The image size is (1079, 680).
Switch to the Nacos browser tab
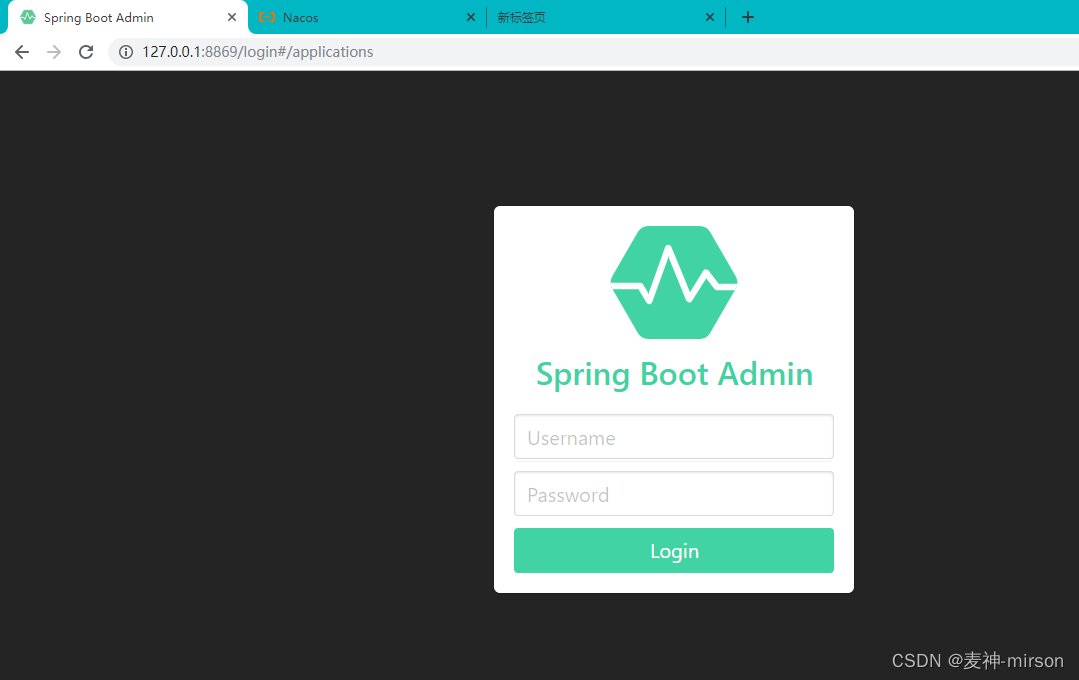366,17
